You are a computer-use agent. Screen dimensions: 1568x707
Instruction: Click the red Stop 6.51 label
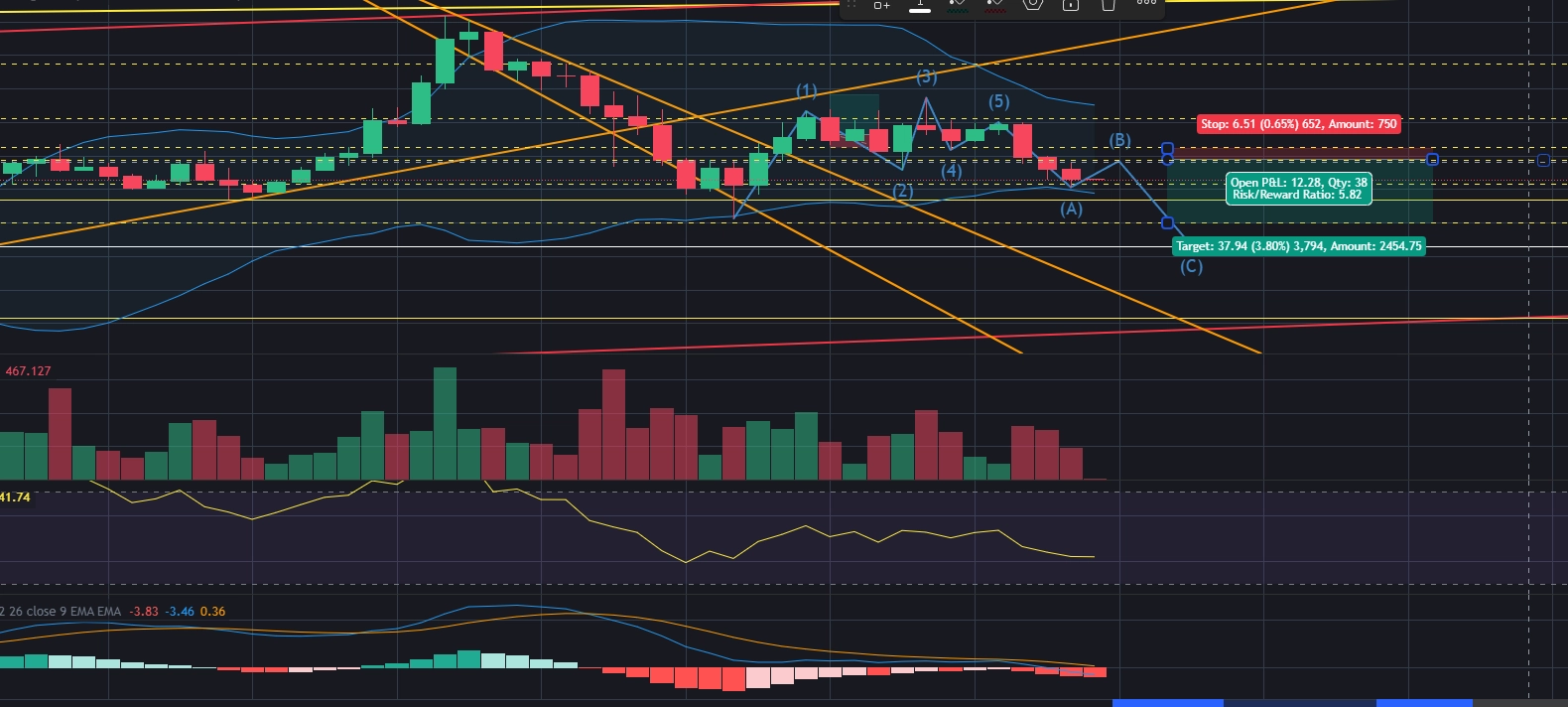(1298, 124)
